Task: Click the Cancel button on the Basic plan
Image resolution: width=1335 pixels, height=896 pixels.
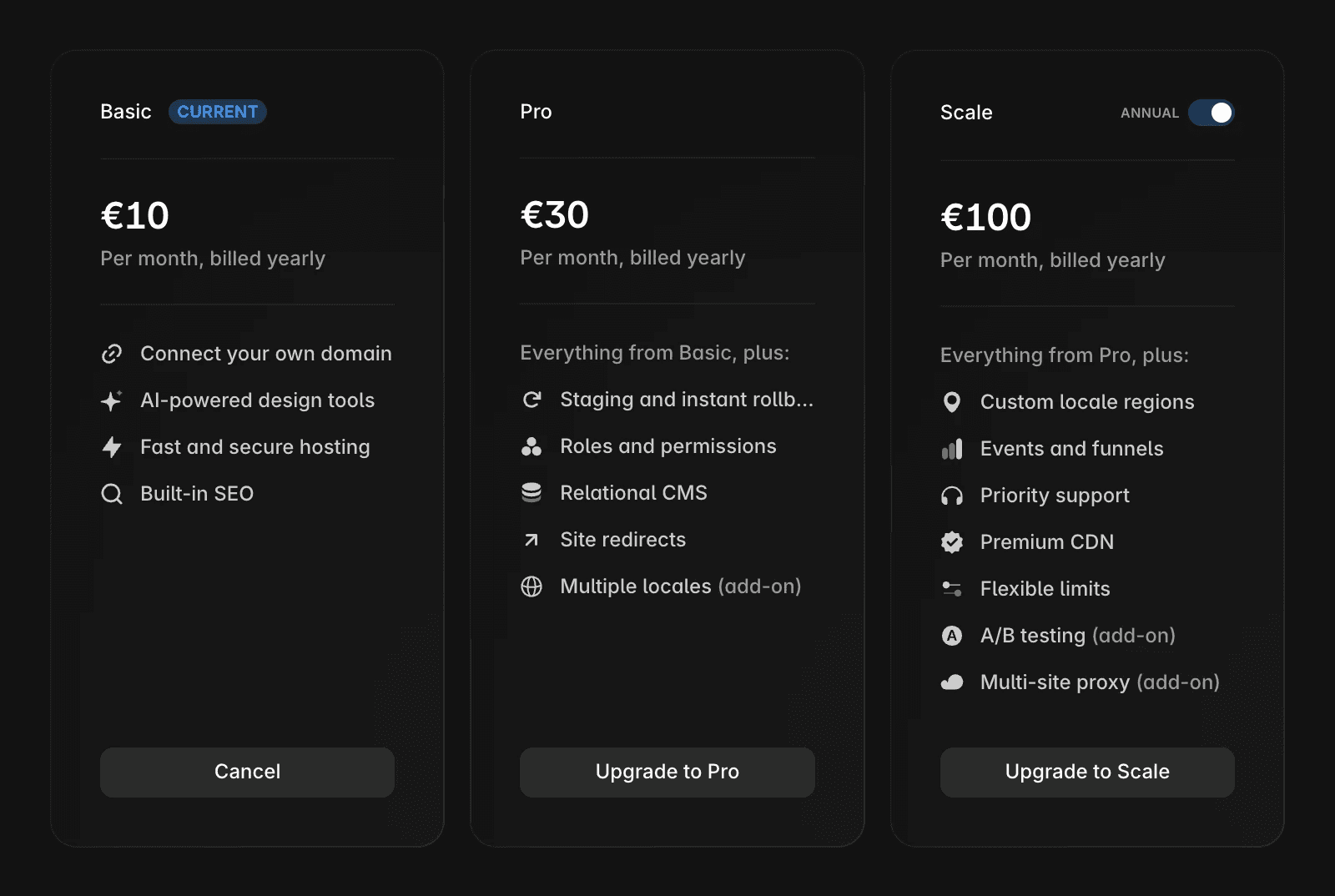Action: pos(247,772)
